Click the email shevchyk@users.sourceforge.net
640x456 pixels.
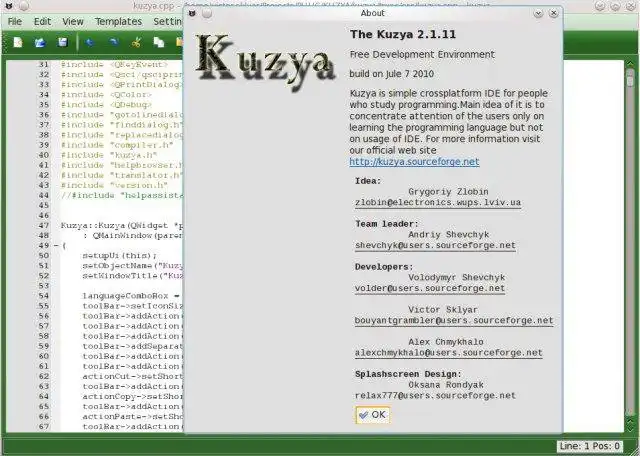click(x=435, y=245)
